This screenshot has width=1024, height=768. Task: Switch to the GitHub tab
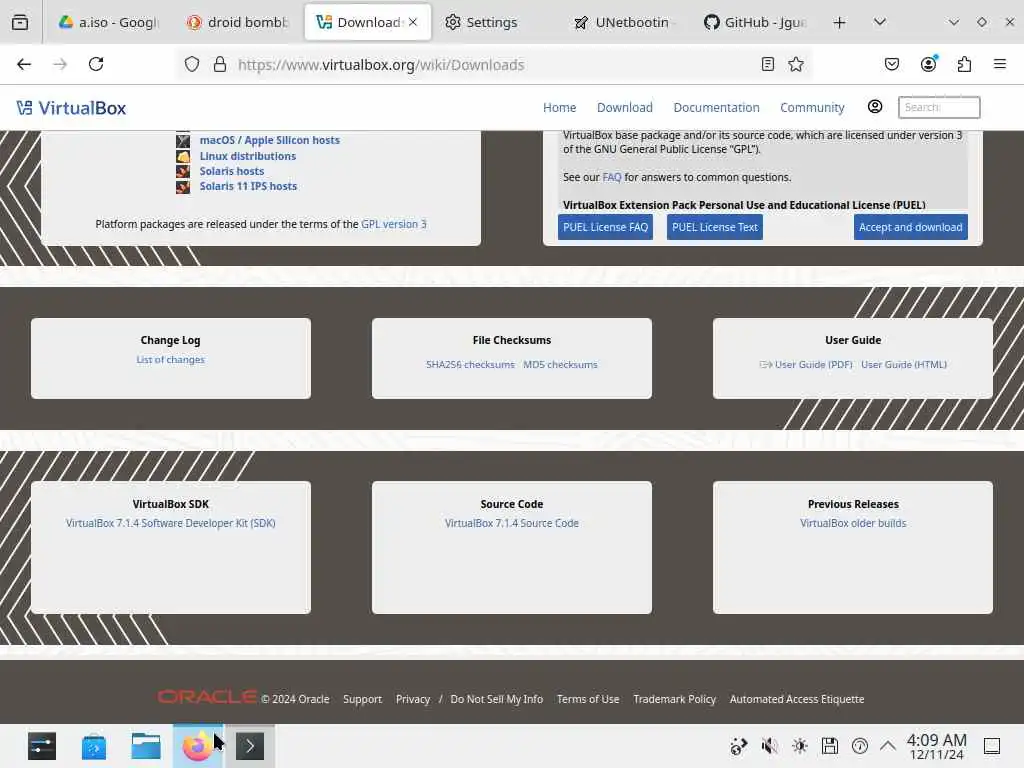point(755,22)
